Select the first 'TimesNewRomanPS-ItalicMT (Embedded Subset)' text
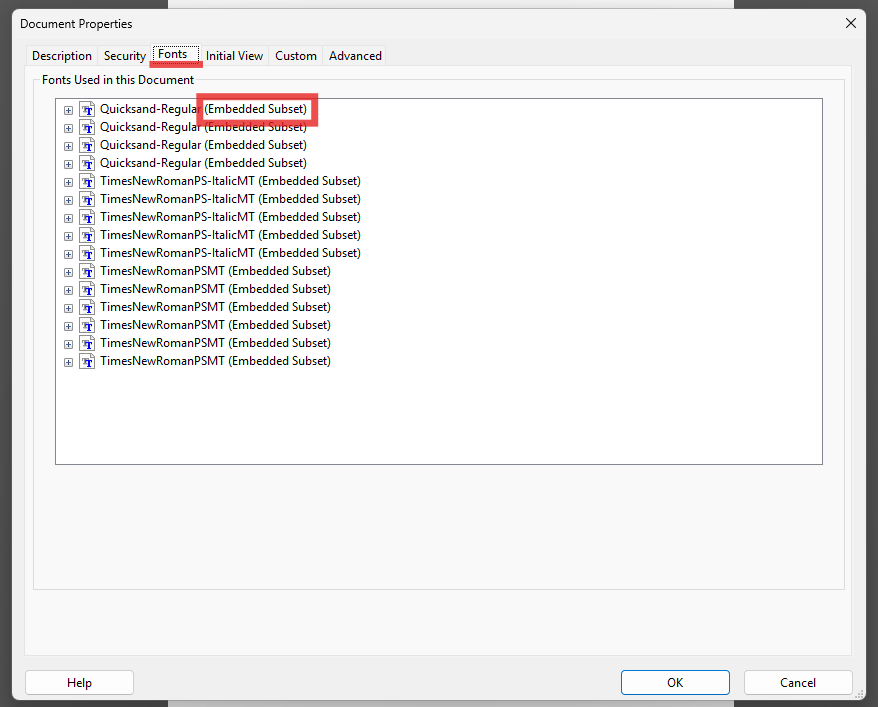This screenshot has height=707, width=878. pos(230,181)
